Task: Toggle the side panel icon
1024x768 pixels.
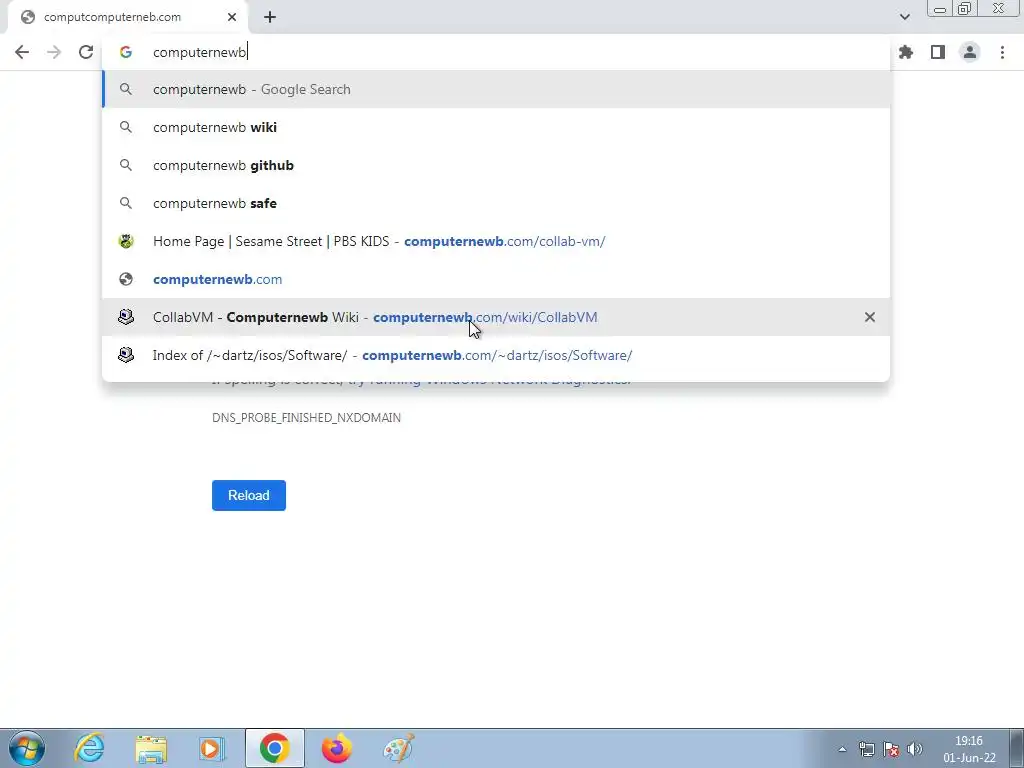Action: tap(938, 52)
